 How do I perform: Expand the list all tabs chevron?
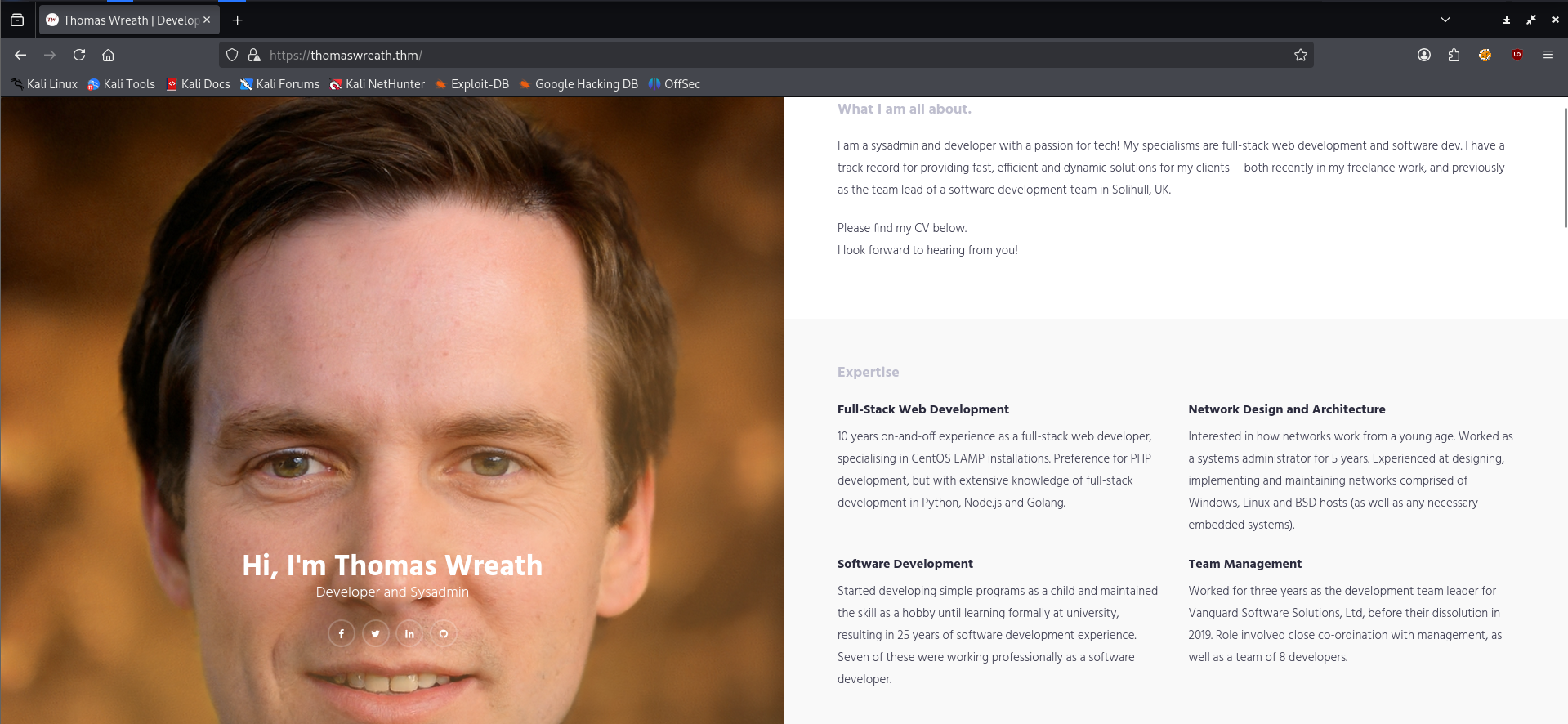[1445, 20]
